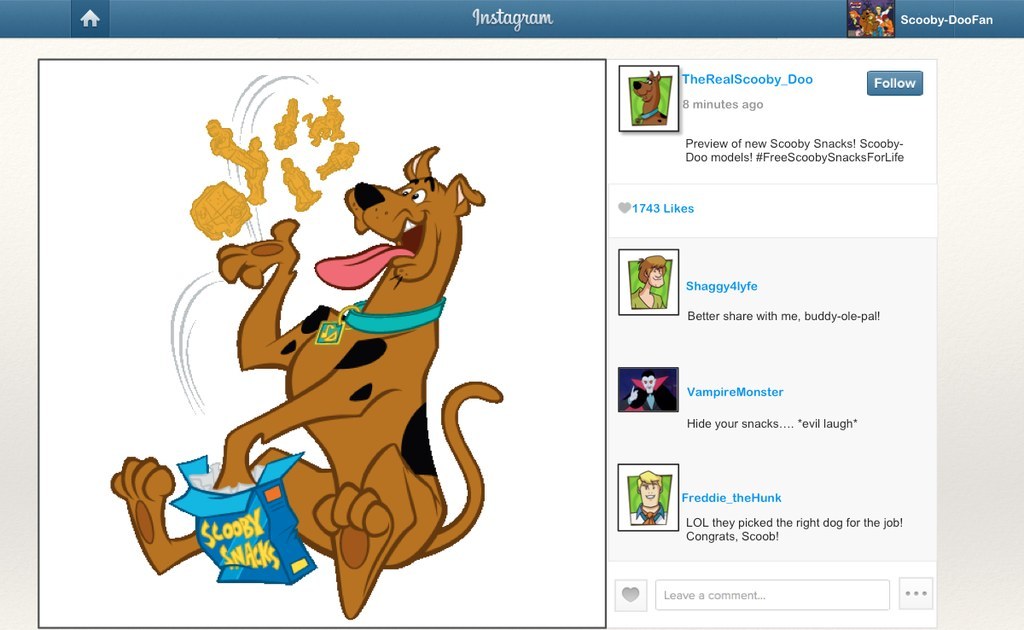
Task: Go to the Instagram home icon
Action: pos(90,18)
